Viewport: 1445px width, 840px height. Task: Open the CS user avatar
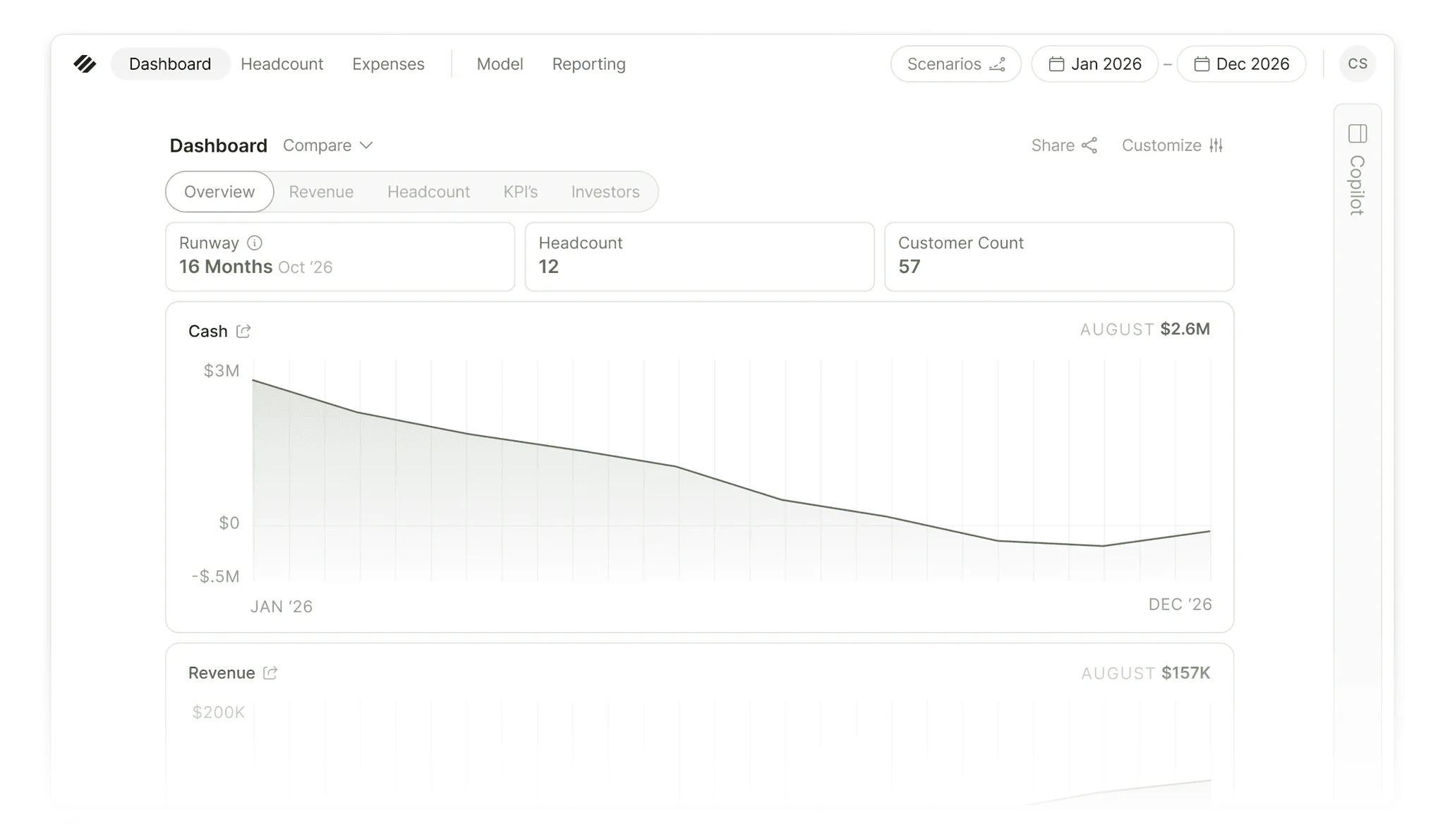coord(1358,64)
